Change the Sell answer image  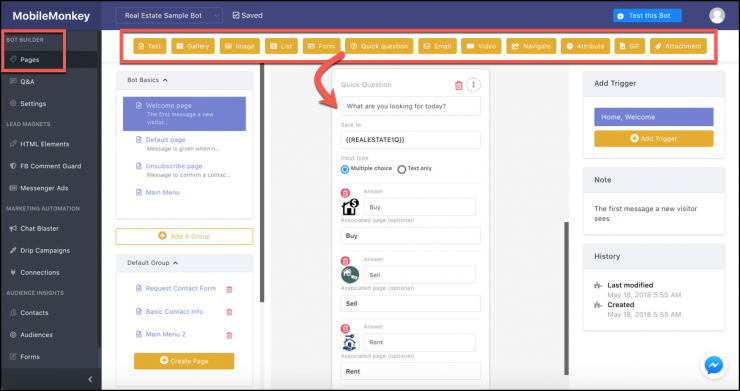click(x=350, y=274)
